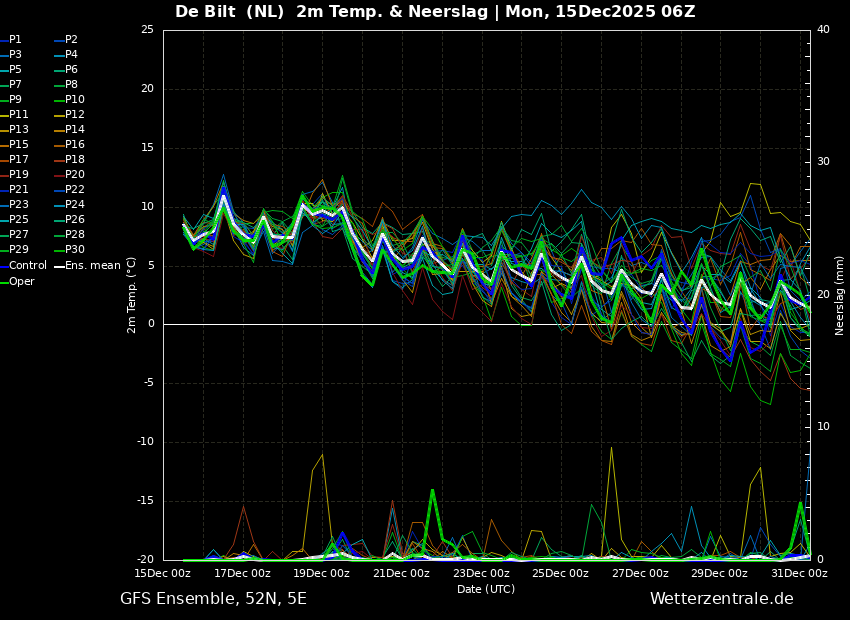Screen dimensions: 850x620
Task: Select the P15 legend entry
Action: click(x=19, y=145)
